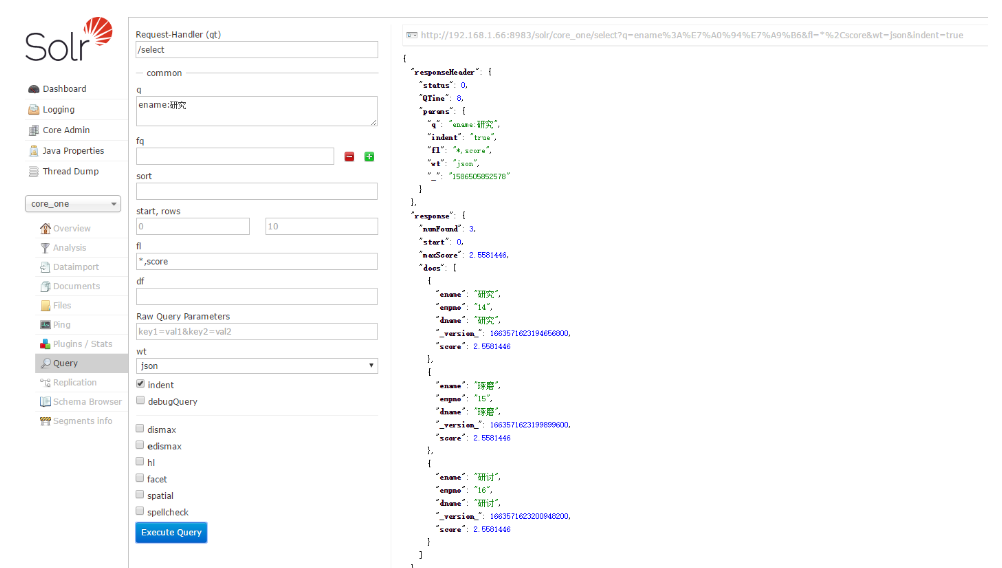This screenshot has width=1002, height=568.
Task: Click the Analysis funnel icon
Action: pos(45,247)
